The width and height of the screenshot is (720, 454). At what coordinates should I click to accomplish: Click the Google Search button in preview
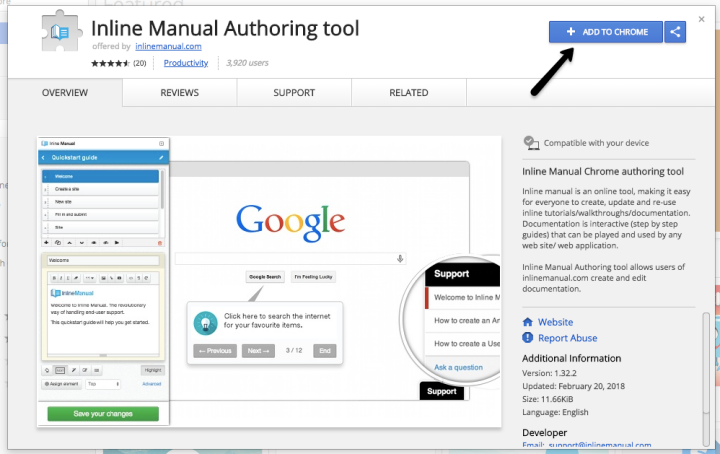pyautogui.click(x=265, y=277)
